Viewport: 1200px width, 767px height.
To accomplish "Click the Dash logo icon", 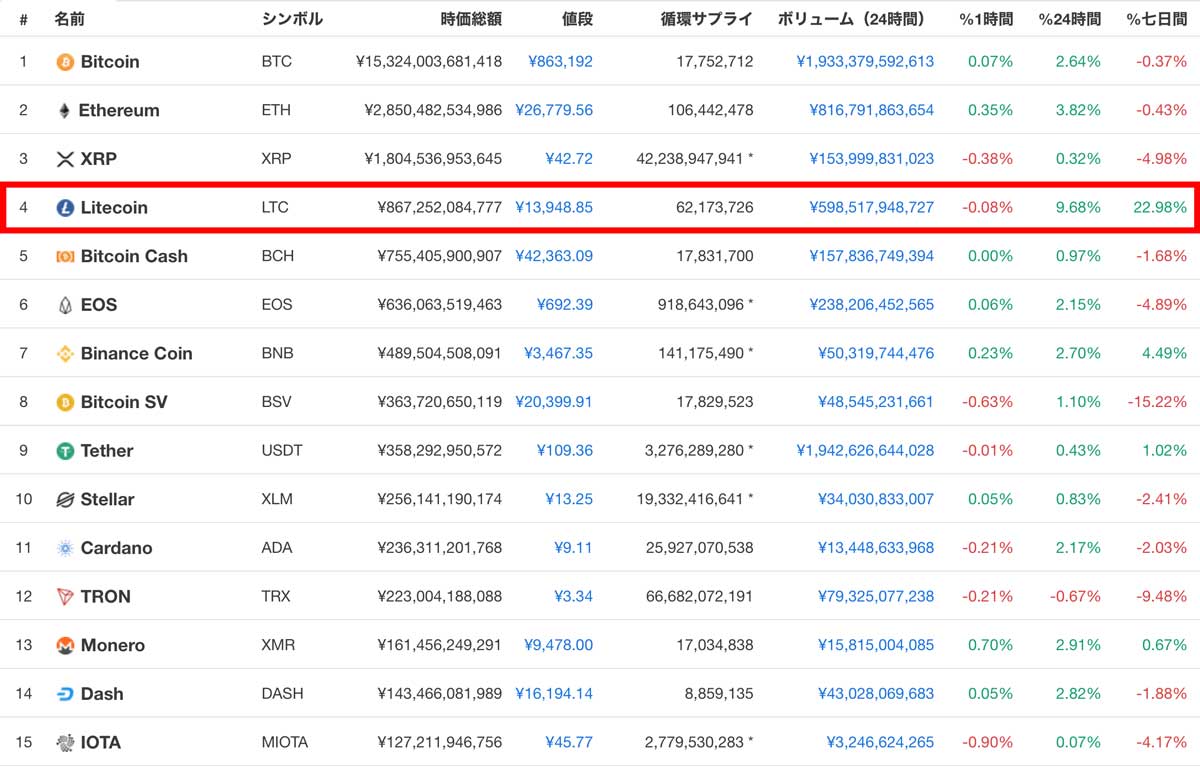I will tap(65, 694).
